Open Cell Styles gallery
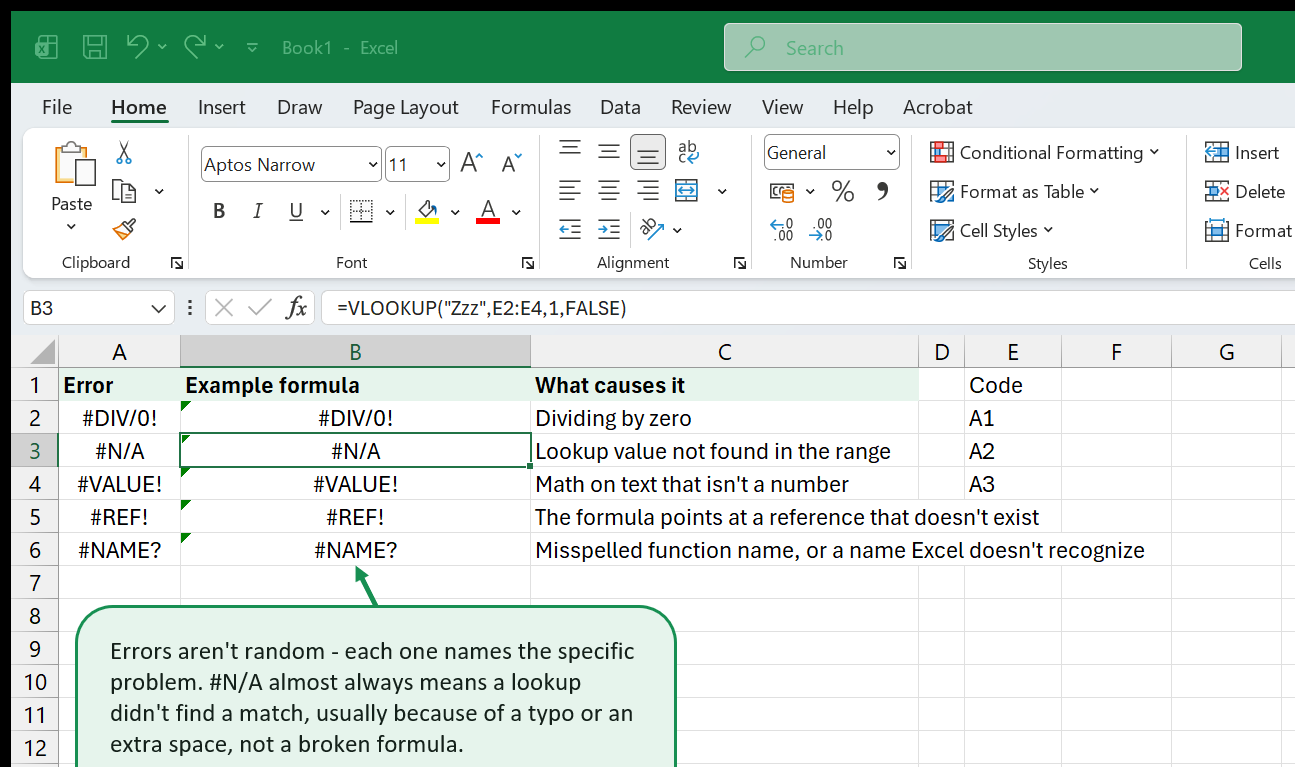The width and height of the screenshot is (1295, 767). 991,230
